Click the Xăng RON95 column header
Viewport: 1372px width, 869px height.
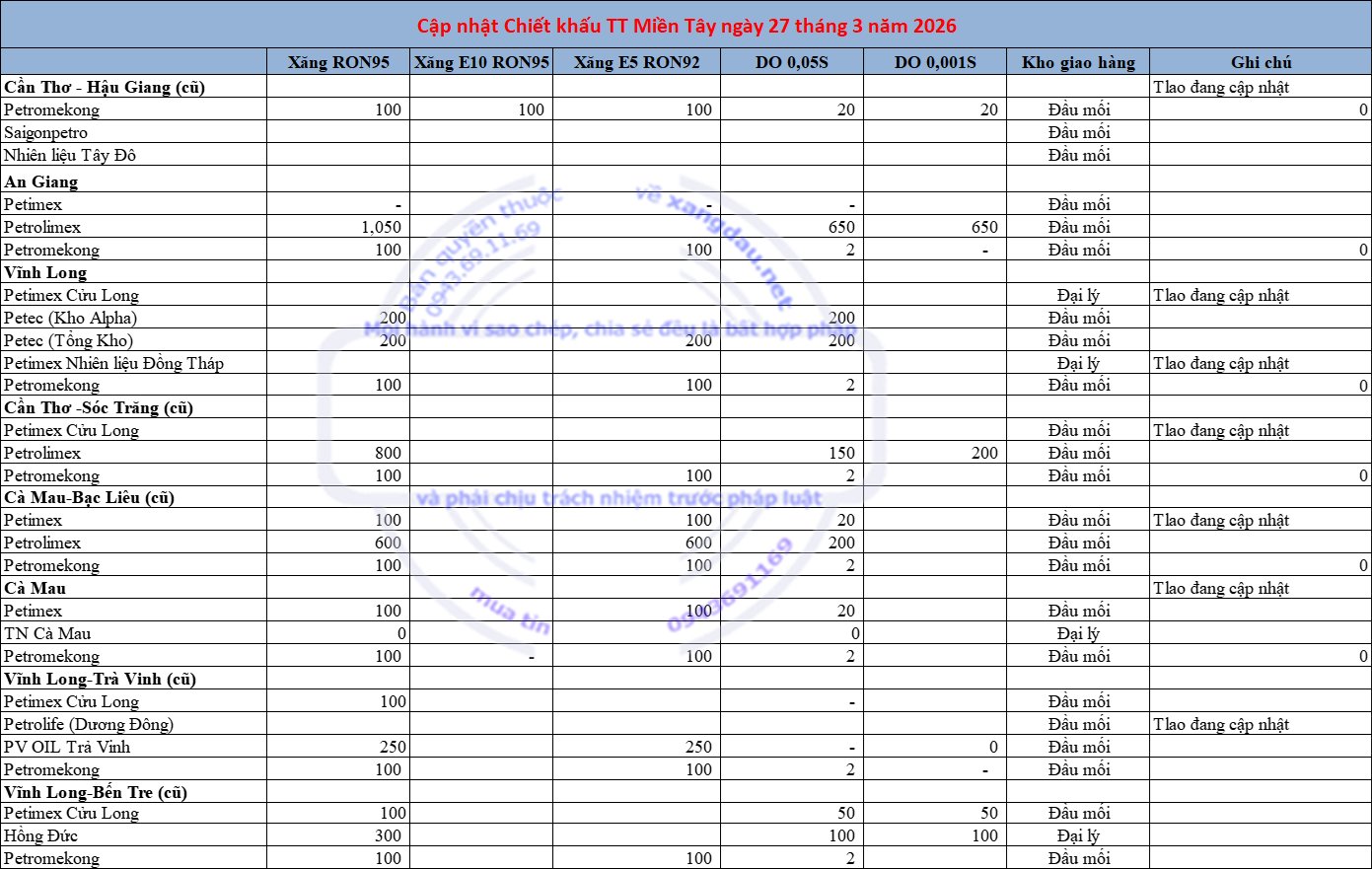point(338,62)
